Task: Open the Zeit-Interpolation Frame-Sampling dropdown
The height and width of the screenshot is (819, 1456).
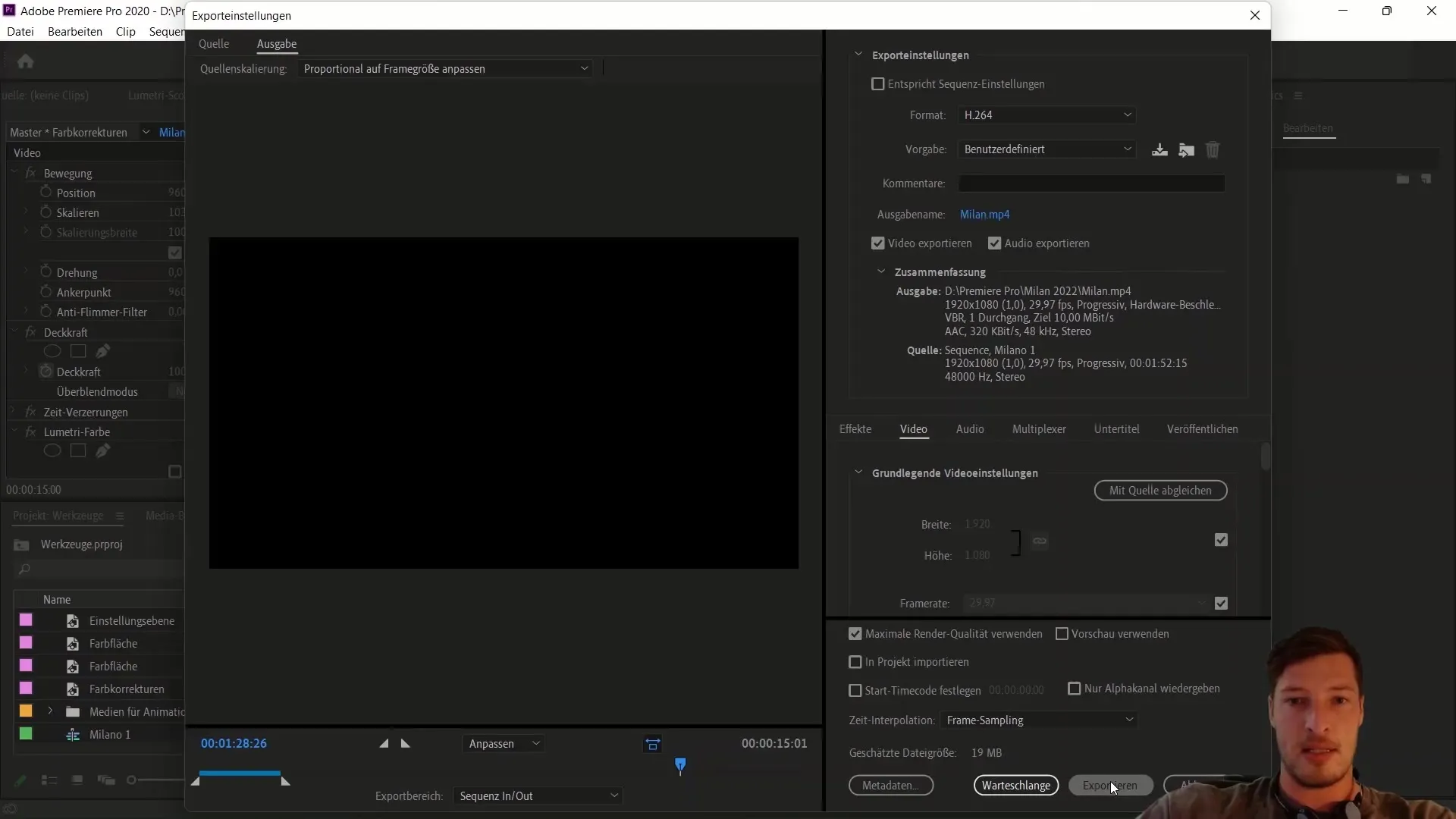Action: [x=1039, y=720]
